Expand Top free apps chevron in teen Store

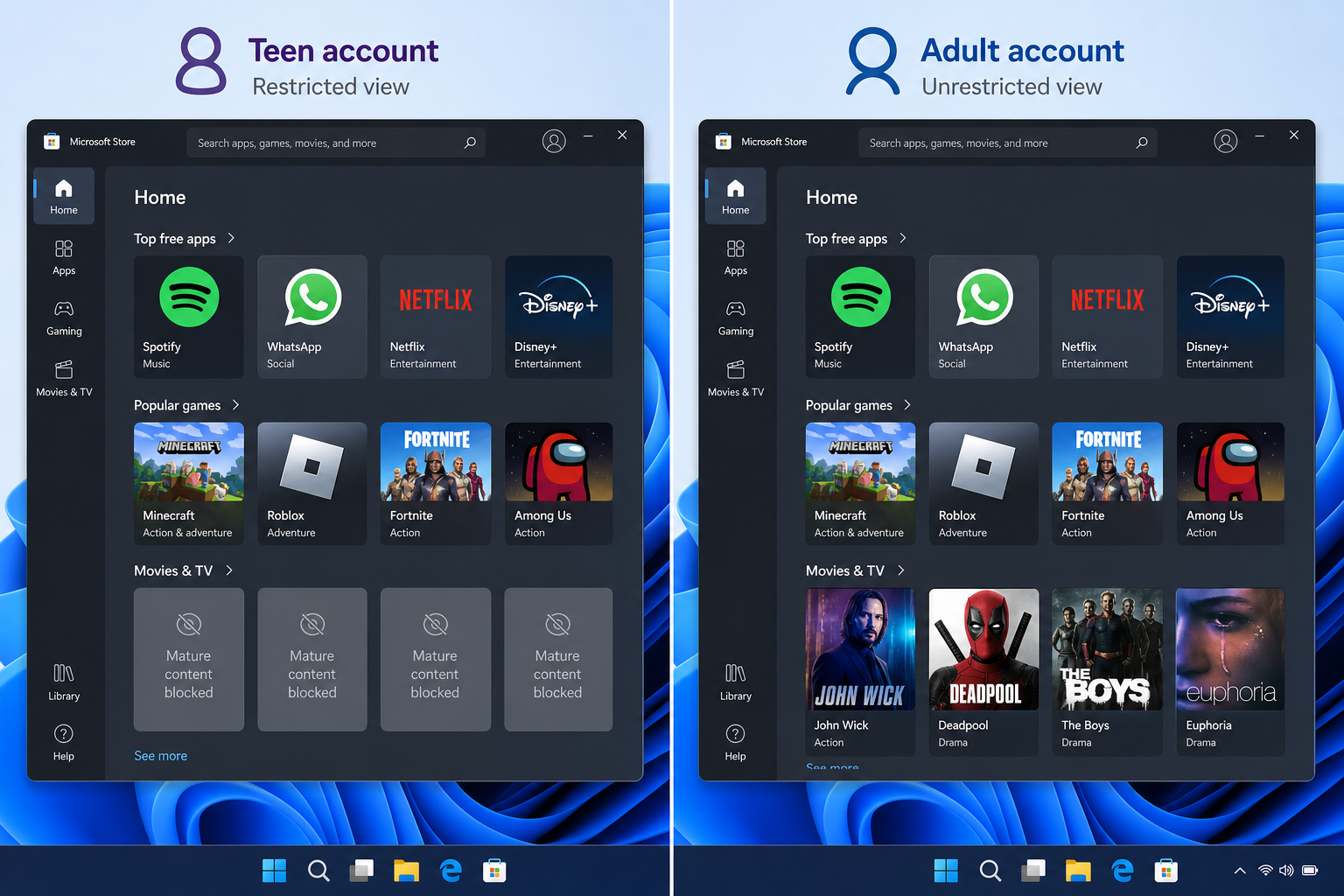(x=231, y=238)
